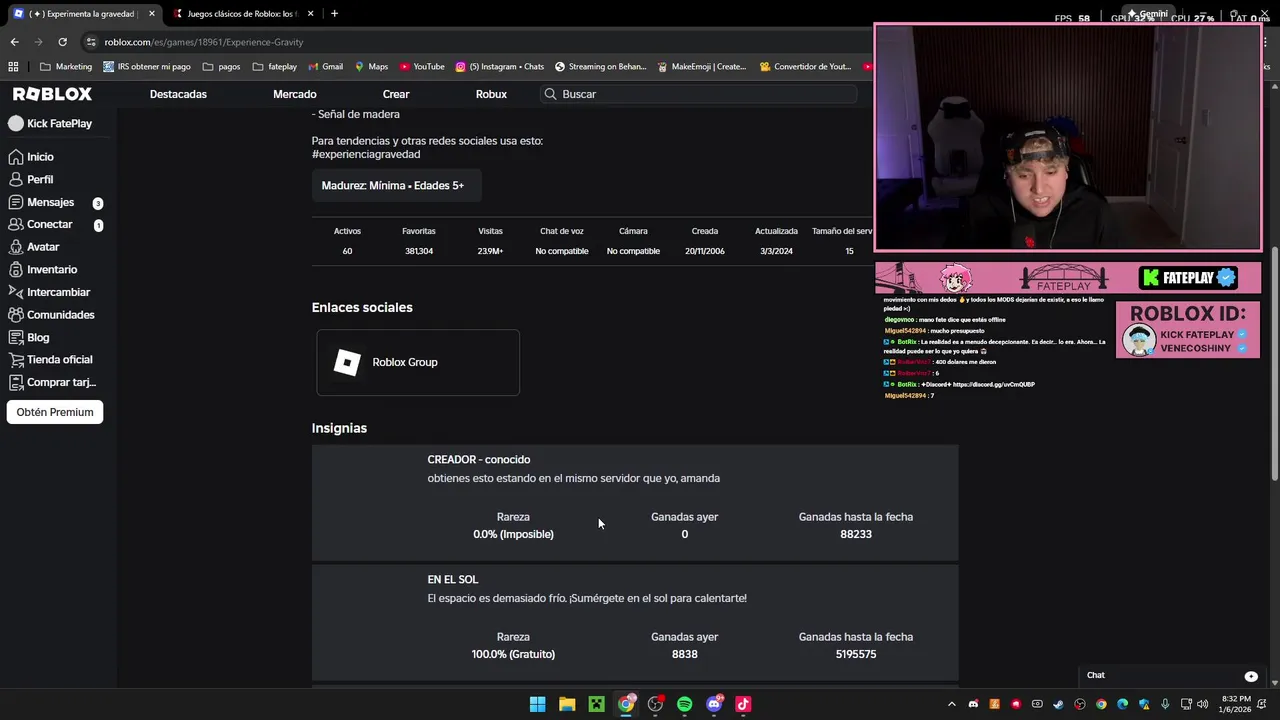1280x720 pixels.
Task: Open the OBS Studio taskbar icon
Action: point(655,704)
